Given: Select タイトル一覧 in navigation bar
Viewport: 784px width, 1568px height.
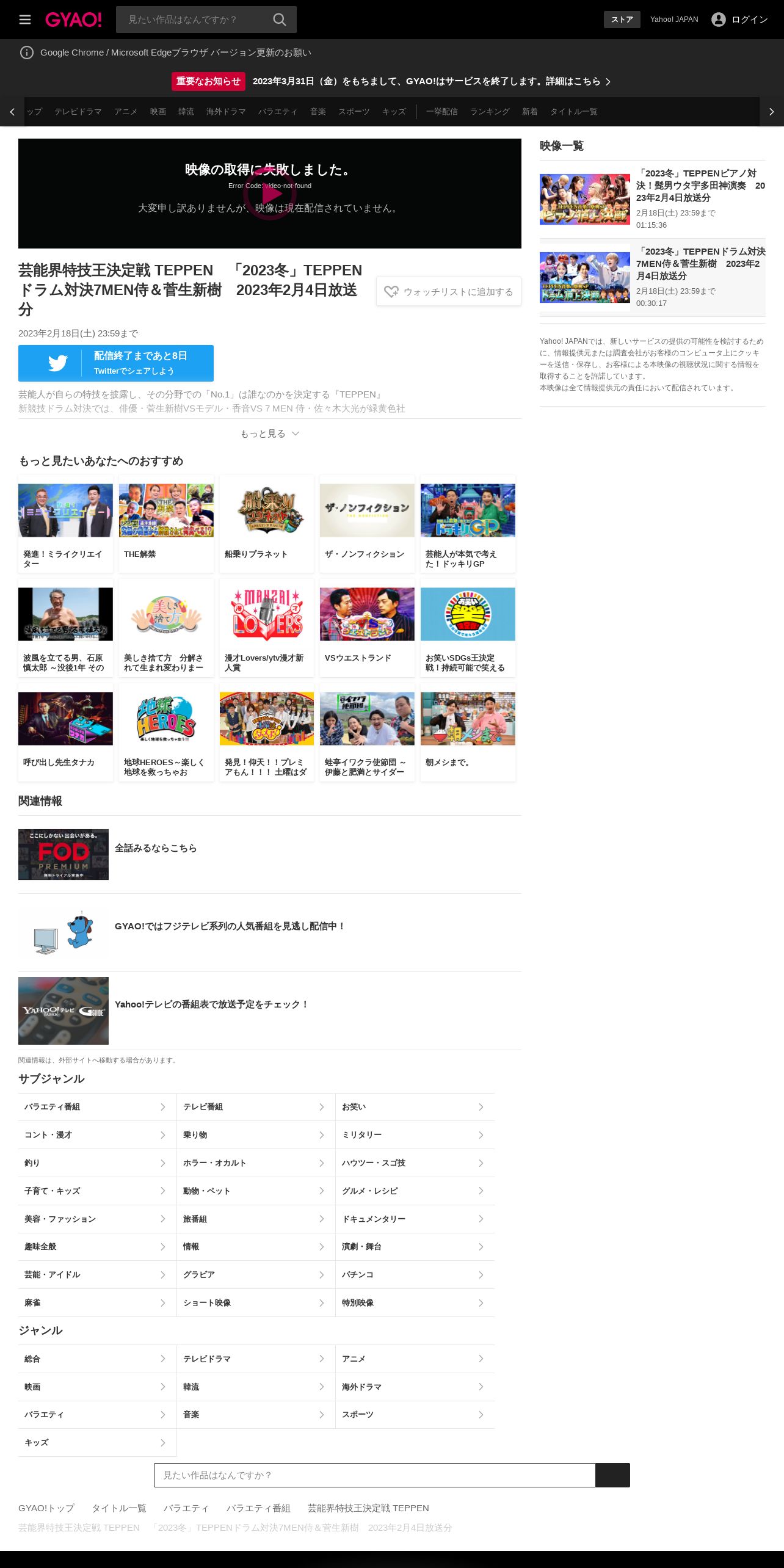Looking at the screenshot, I should coord(574,112).
